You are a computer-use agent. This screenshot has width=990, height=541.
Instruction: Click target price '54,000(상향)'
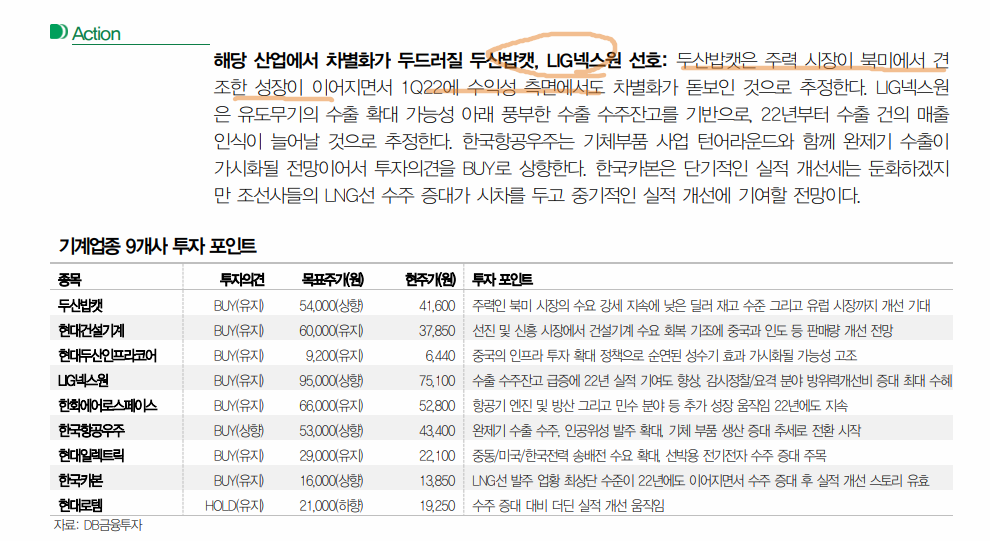[331, 306]
